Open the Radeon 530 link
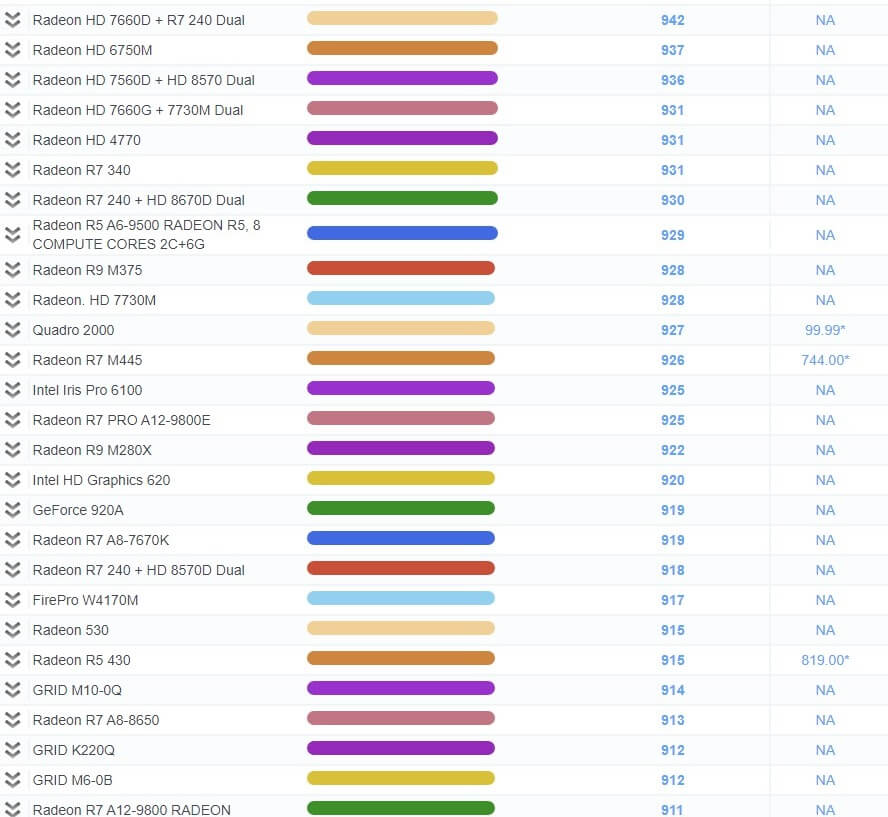 click(x=70, y=630)
